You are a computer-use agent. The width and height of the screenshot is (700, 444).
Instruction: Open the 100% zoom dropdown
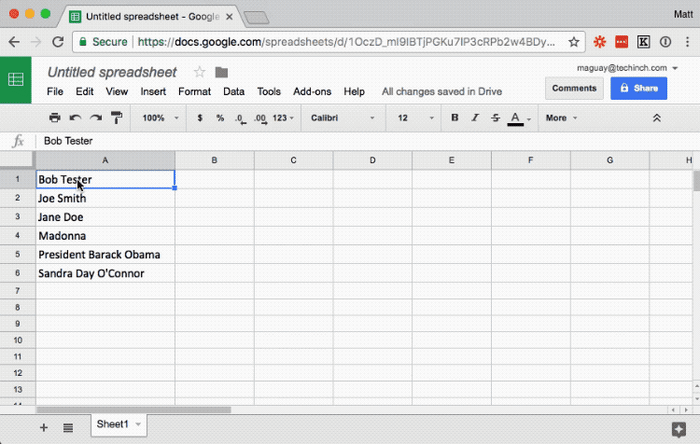tap(160, 118)
